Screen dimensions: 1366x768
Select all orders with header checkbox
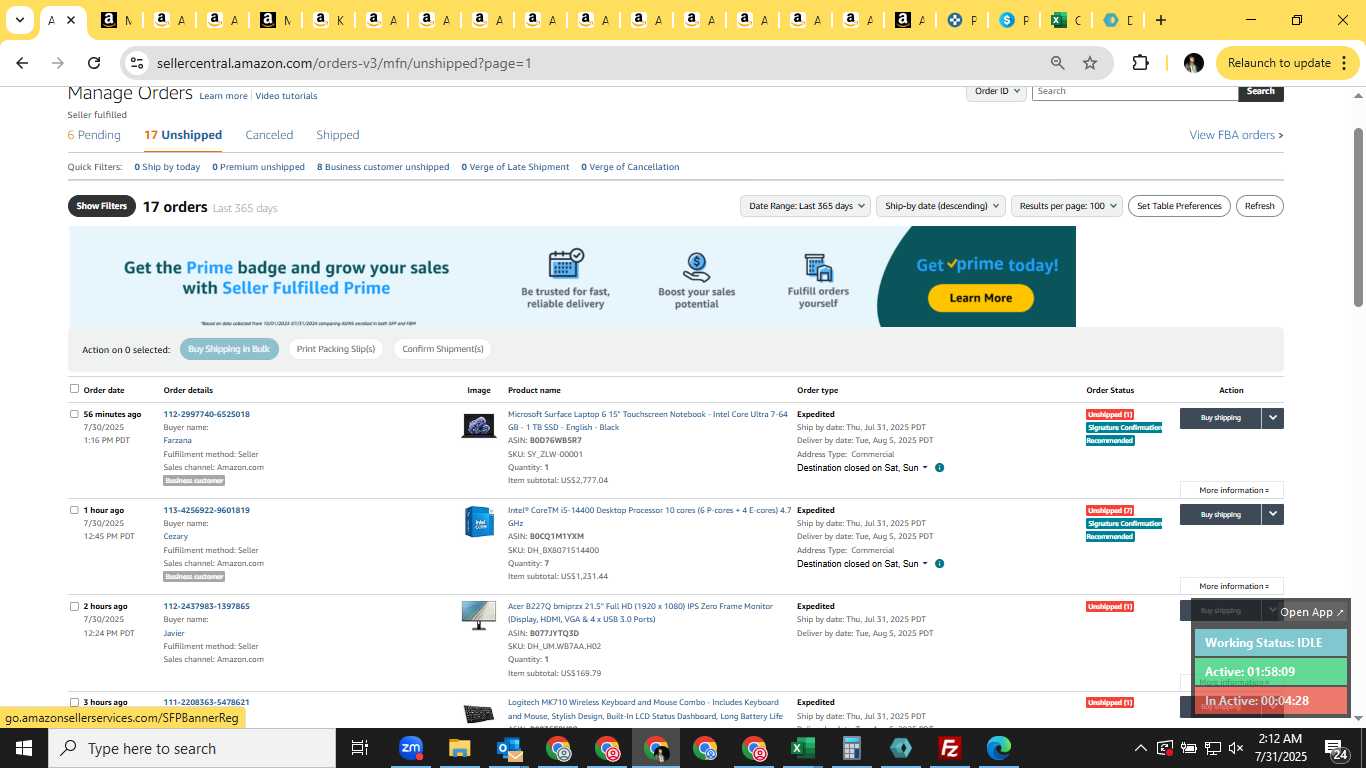click(x=74, y=389)
